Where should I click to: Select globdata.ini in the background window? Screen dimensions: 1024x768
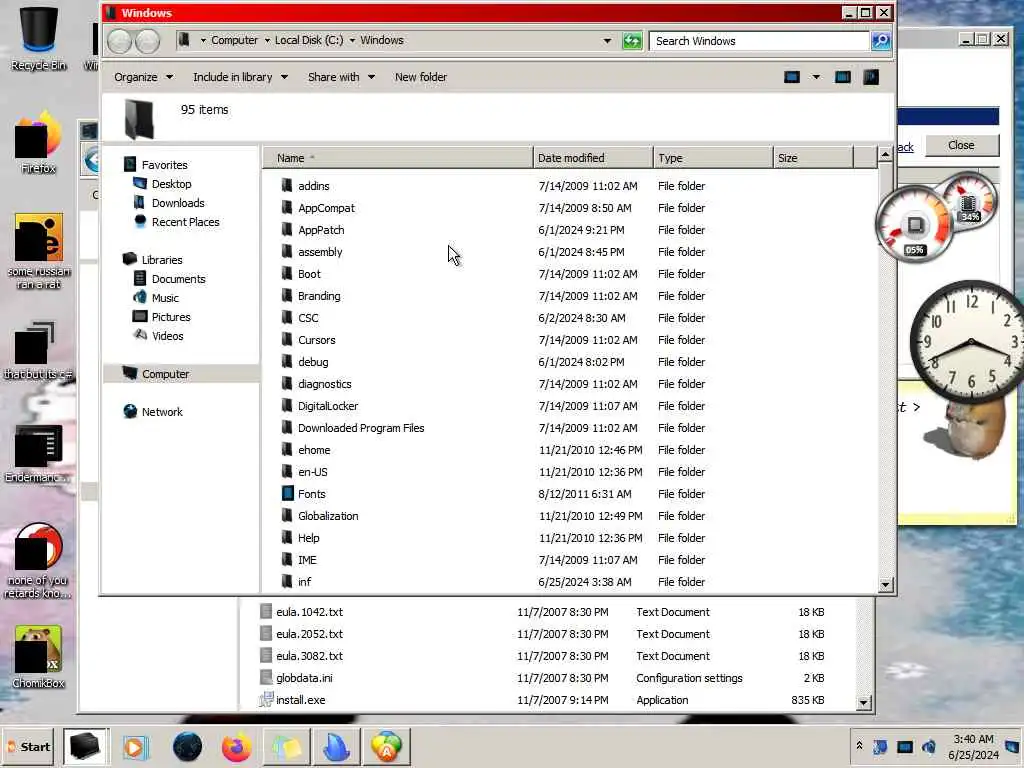point(304,678)
